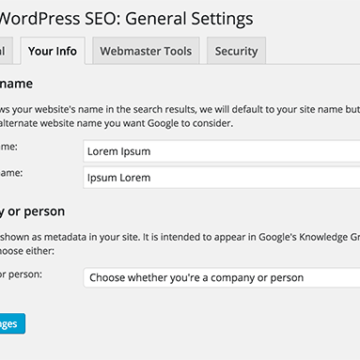
Task: Select the Security tab
Action: click(x=236, y=51)
